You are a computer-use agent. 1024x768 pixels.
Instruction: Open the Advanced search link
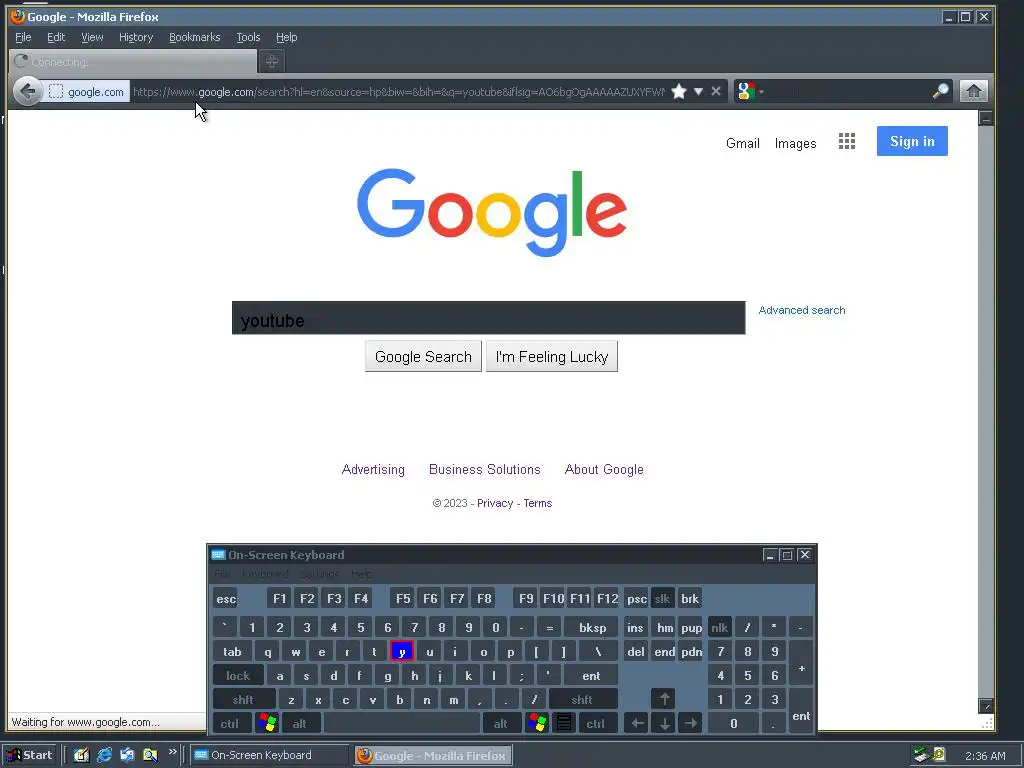tap(801, 310)
